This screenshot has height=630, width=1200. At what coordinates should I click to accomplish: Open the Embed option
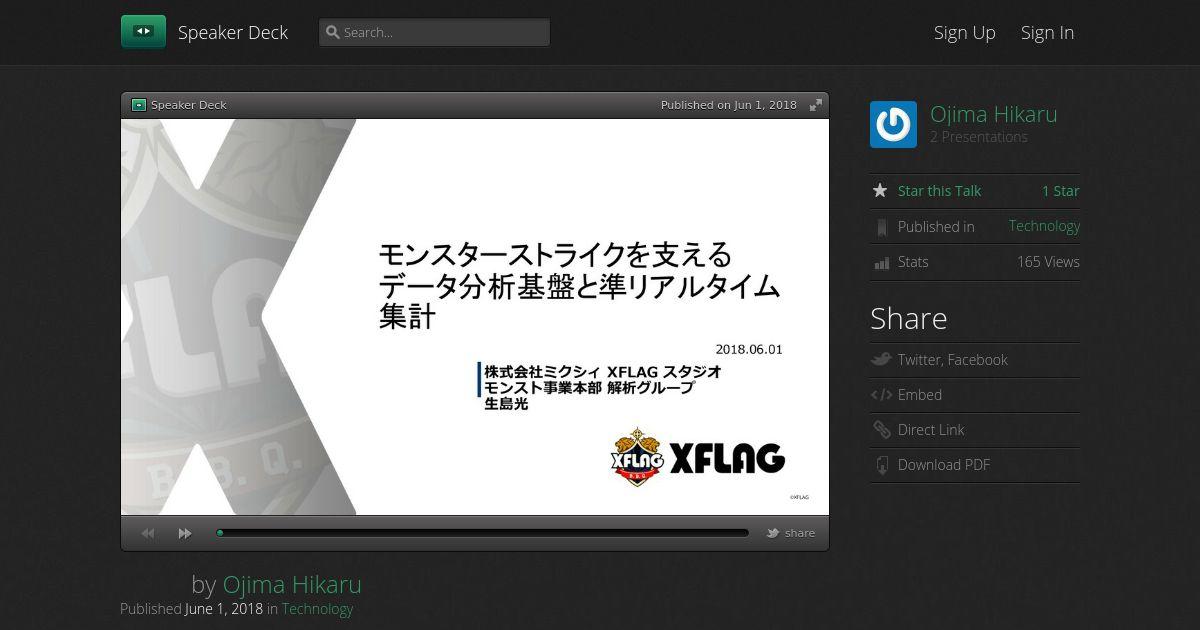(x=920, y=395)
